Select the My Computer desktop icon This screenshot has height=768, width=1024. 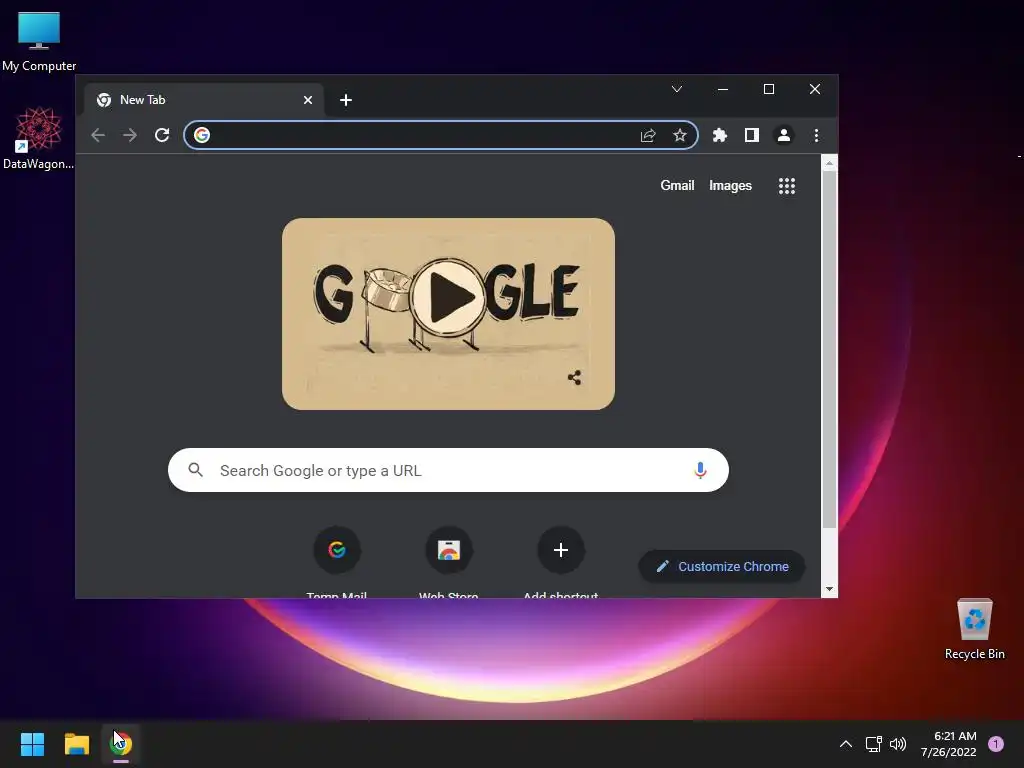39,40
